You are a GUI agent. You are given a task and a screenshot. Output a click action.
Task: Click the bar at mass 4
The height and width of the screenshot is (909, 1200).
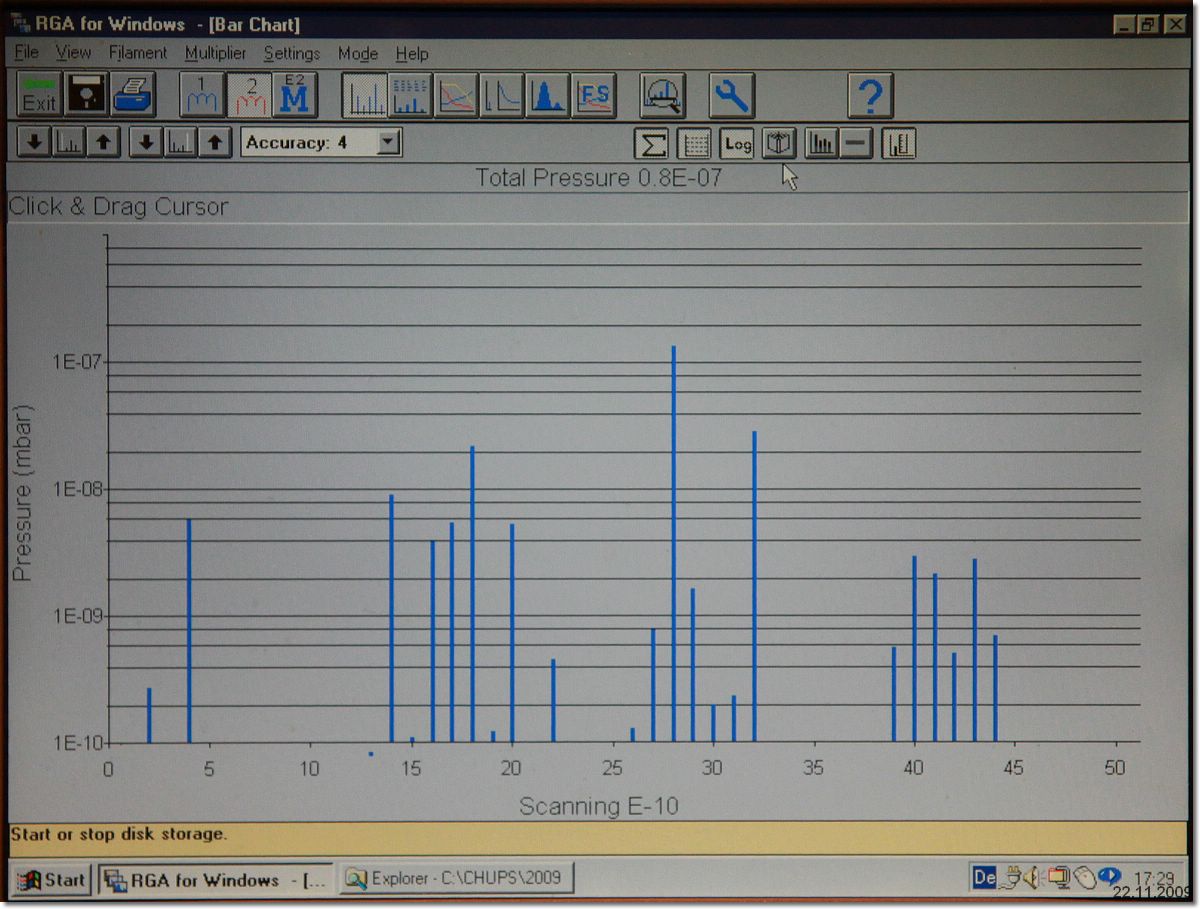tap(189, 630)
